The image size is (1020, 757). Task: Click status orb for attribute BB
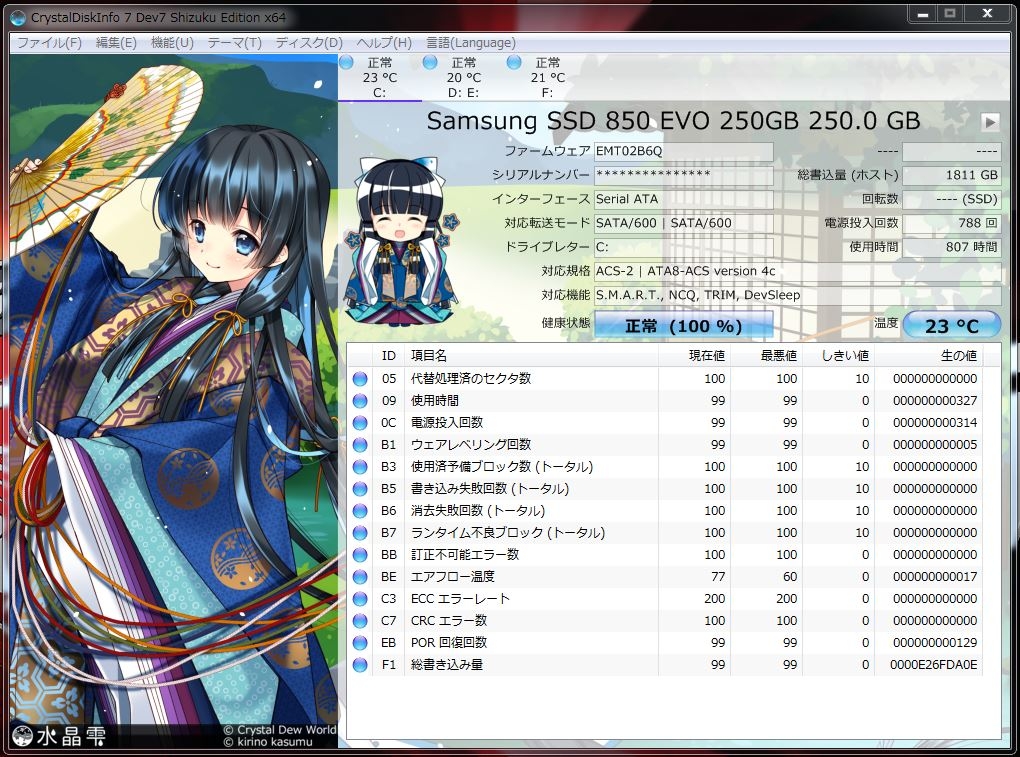[x=360, y=555]
